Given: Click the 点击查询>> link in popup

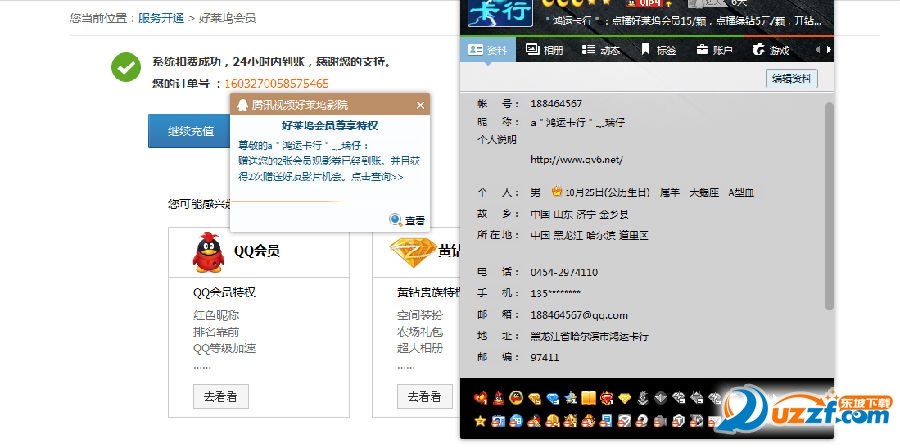Looking at the screenshot, I should [x=379, y=177].
